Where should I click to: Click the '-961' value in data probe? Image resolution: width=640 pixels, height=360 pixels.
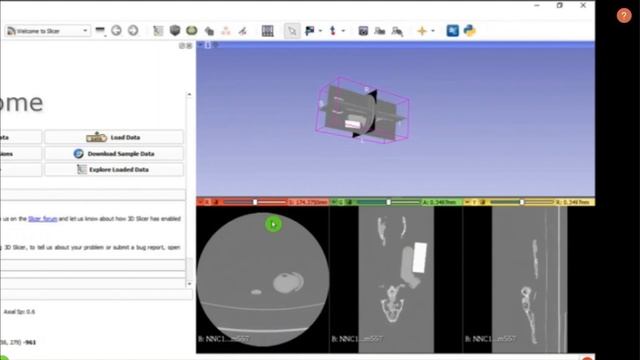point(30,342)
